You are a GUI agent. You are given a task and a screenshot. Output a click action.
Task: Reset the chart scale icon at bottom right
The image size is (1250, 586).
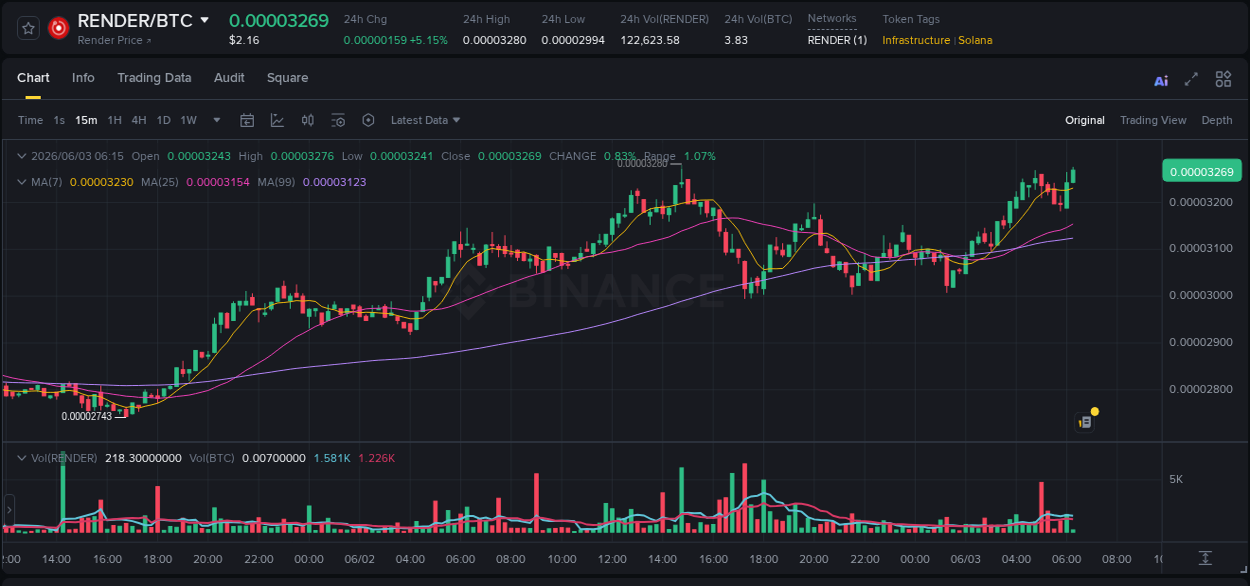[x=1206, y=558]
